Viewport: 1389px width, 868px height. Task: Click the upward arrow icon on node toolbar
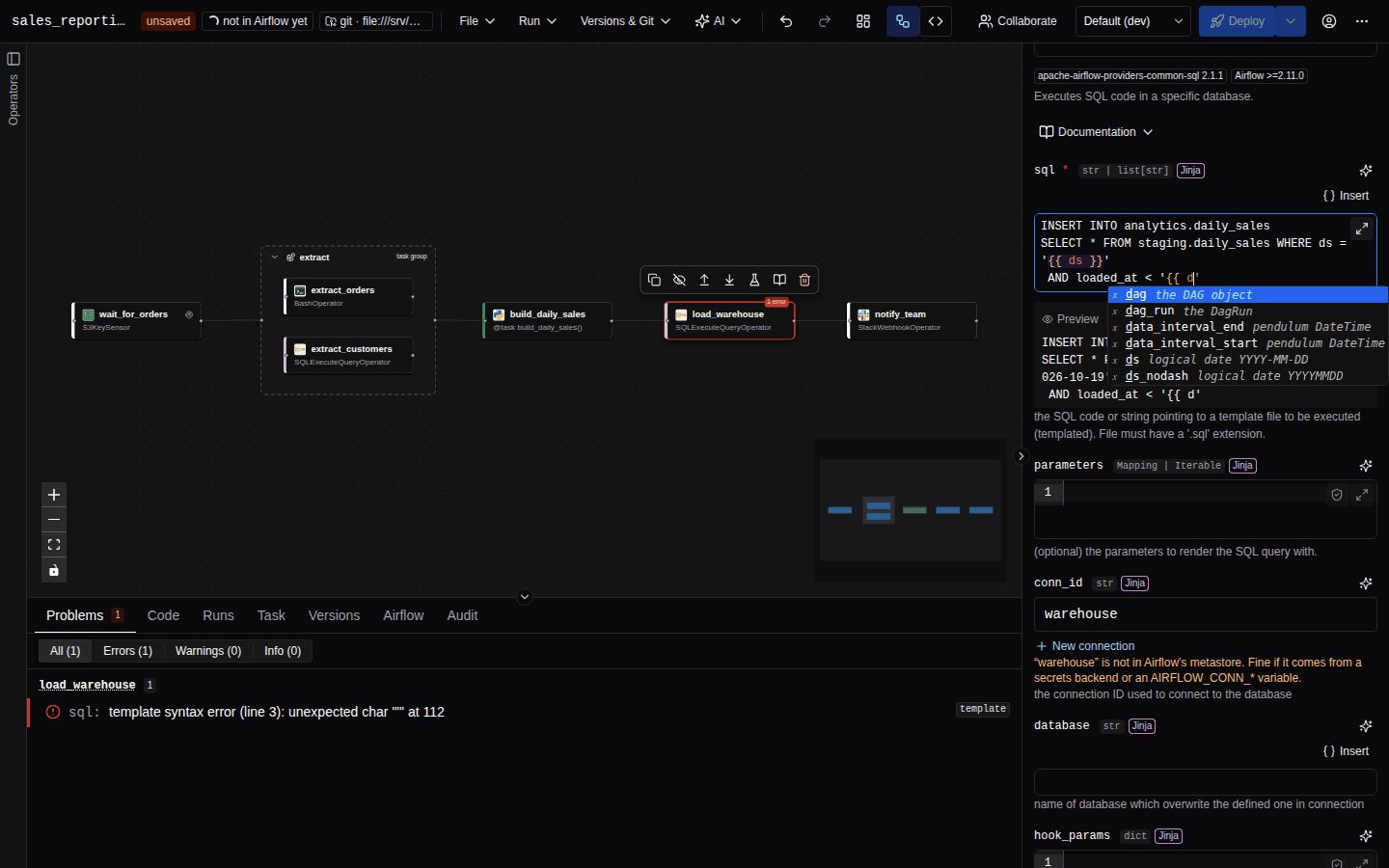pyautogui.click(x=704, y=280)
